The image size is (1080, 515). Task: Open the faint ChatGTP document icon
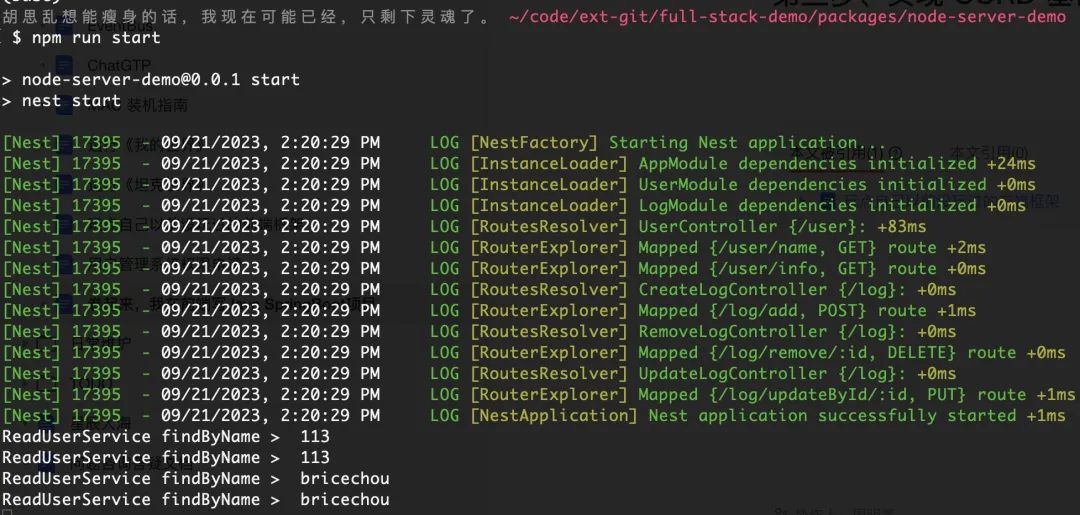point(64,65)
